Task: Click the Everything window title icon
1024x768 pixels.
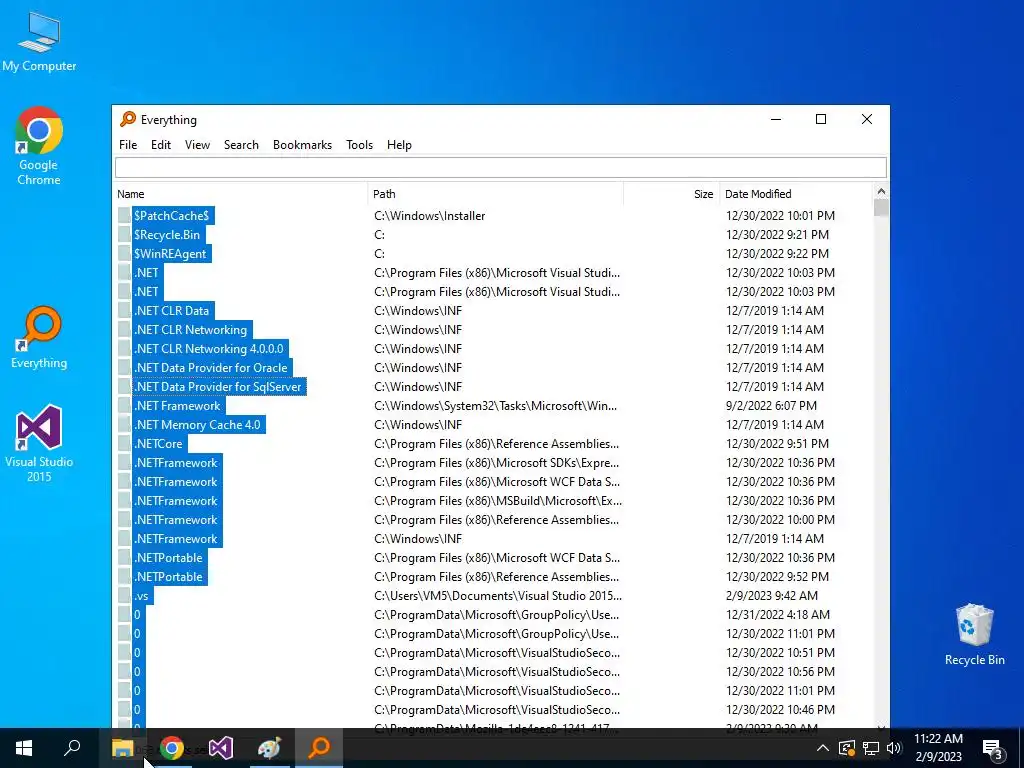Action: coord(128,119)
